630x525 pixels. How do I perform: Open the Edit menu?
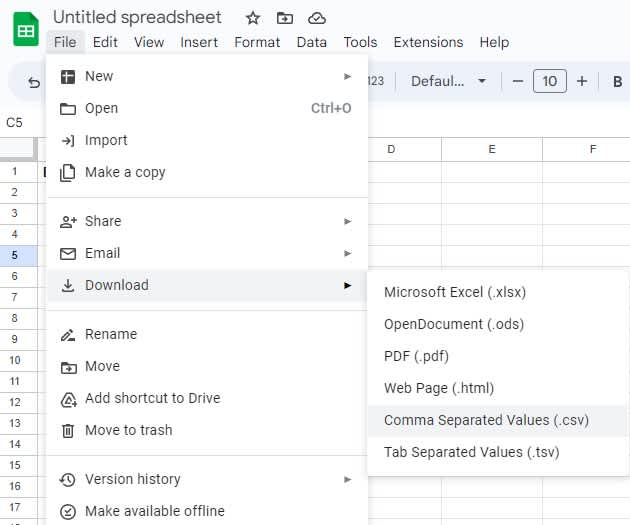105,42
